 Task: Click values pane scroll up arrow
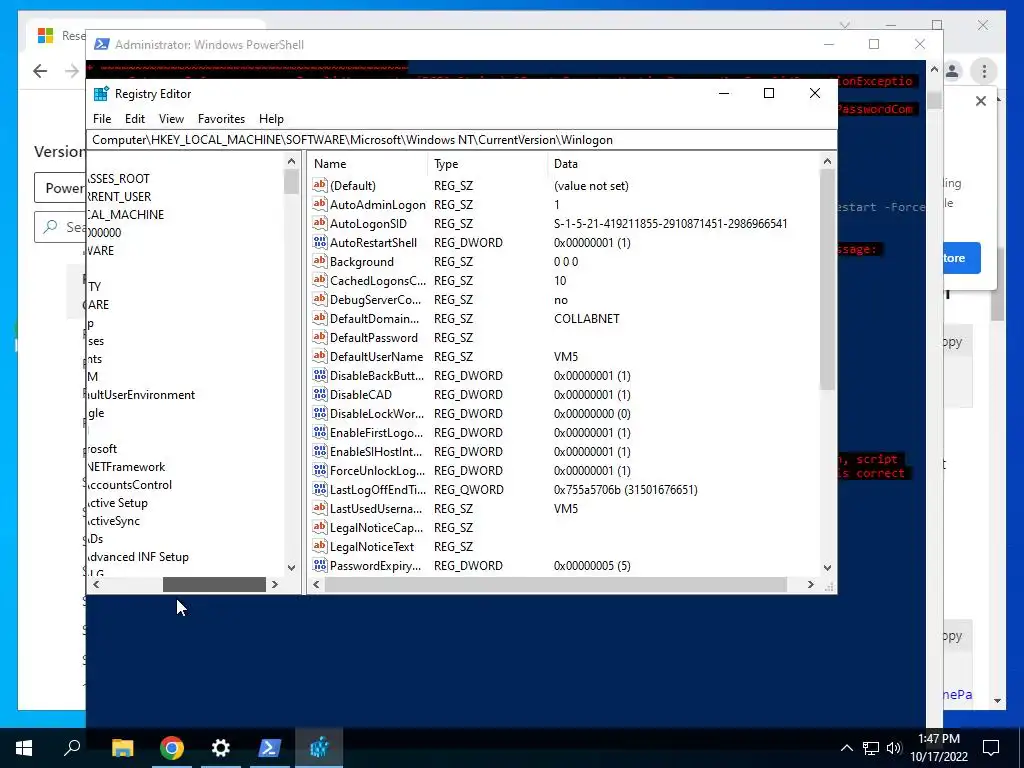click(827, 161)
